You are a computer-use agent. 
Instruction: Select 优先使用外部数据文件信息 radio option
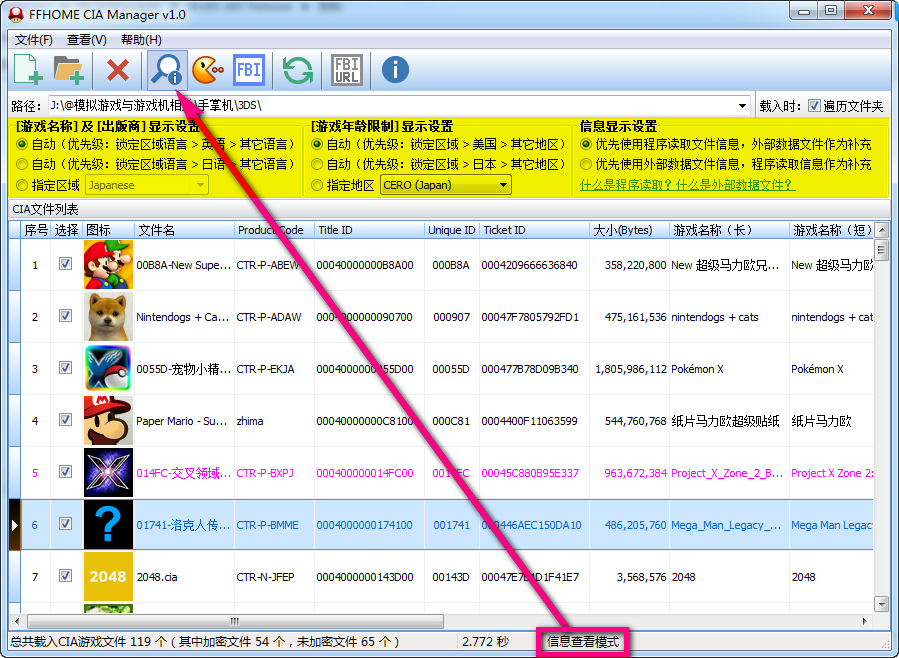585,164
